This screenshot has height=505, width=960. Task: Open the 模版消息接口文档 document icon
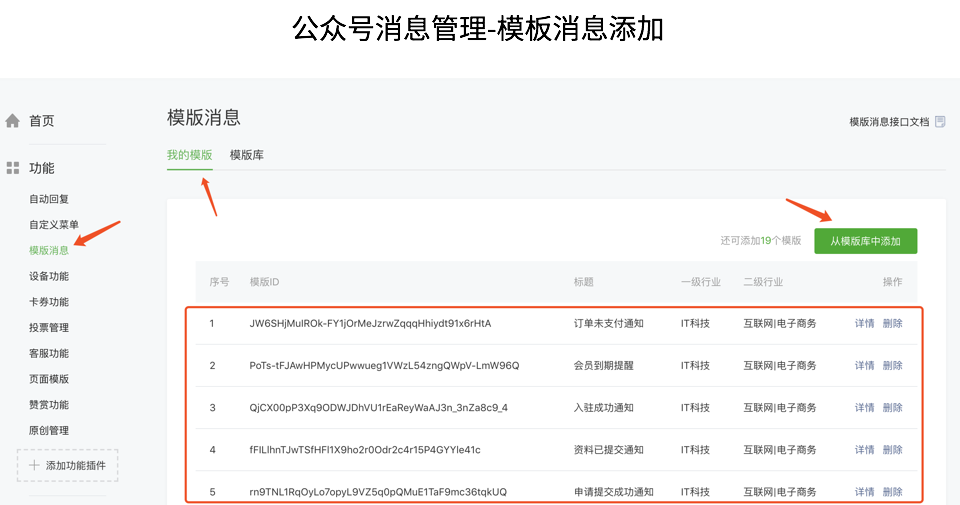click(x=940, y=122)
